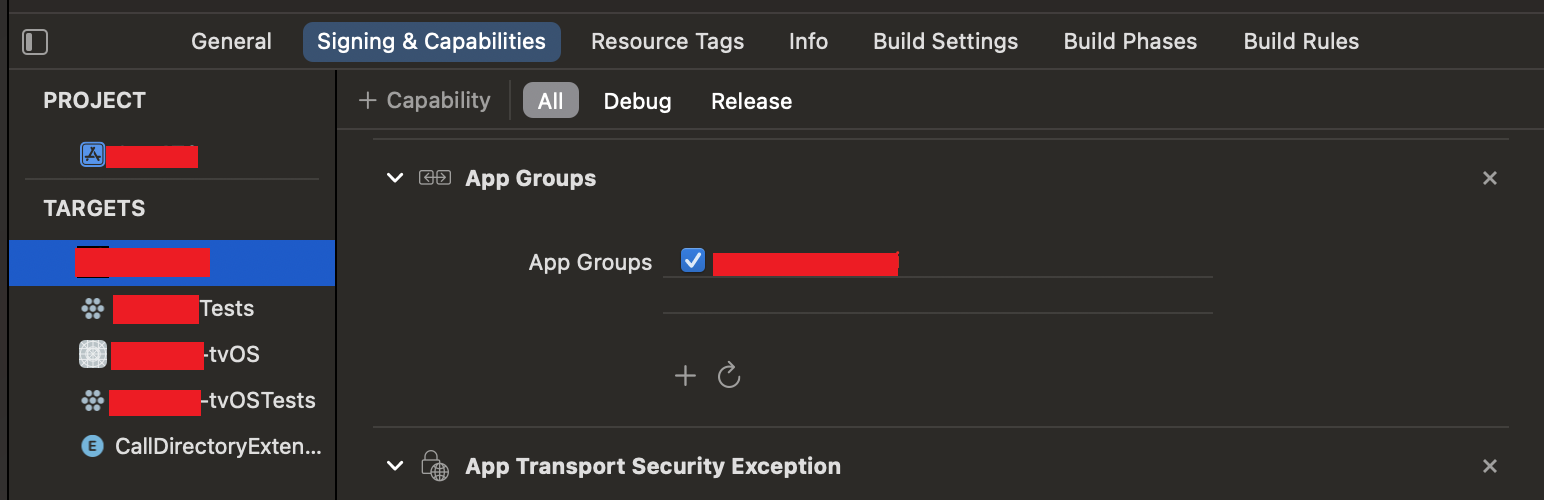Select the project app icon under PROJECT
Viewport: 1544px width, 500px height.
pyautogui.click(x=92, y=155)
